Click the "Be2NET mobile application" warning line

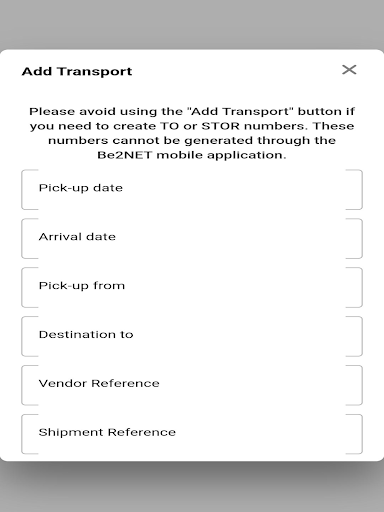(x=192, y=155)
